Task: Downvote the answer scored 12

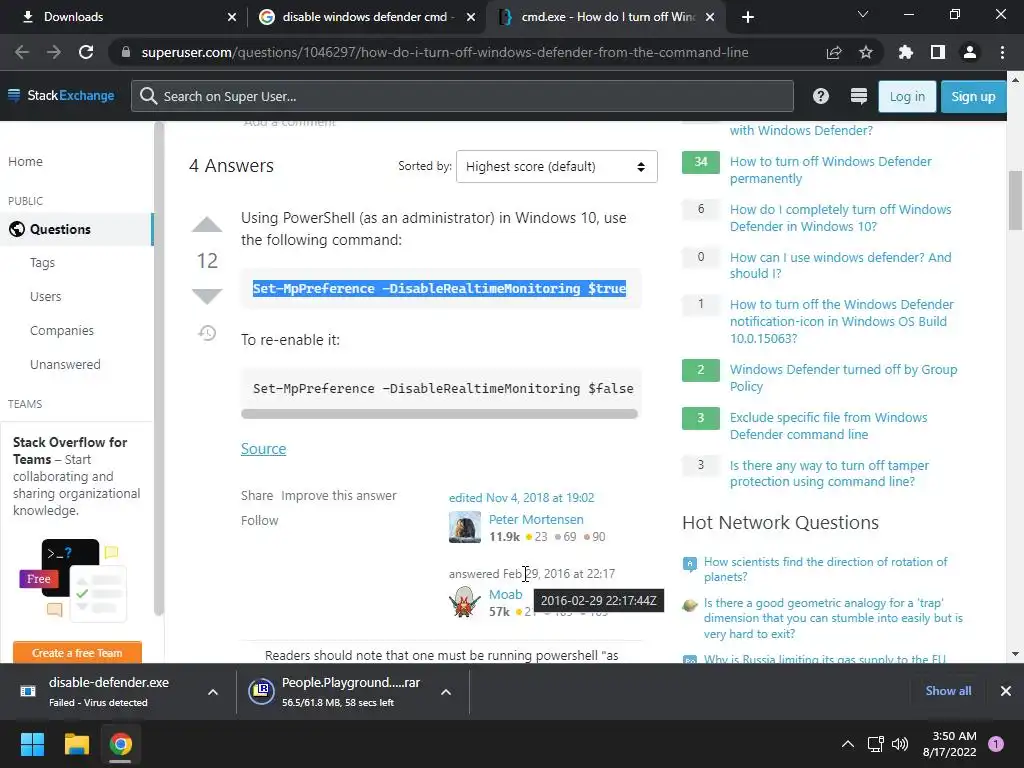Action: click(x=207, y=296)
